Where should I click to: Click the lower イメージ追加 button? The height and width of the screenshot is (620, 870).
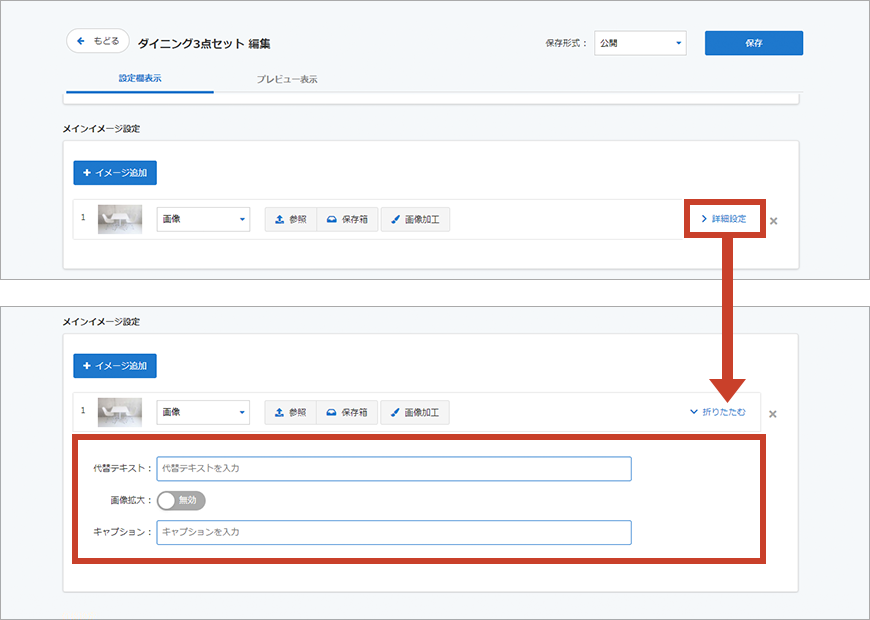click(115, 366)
